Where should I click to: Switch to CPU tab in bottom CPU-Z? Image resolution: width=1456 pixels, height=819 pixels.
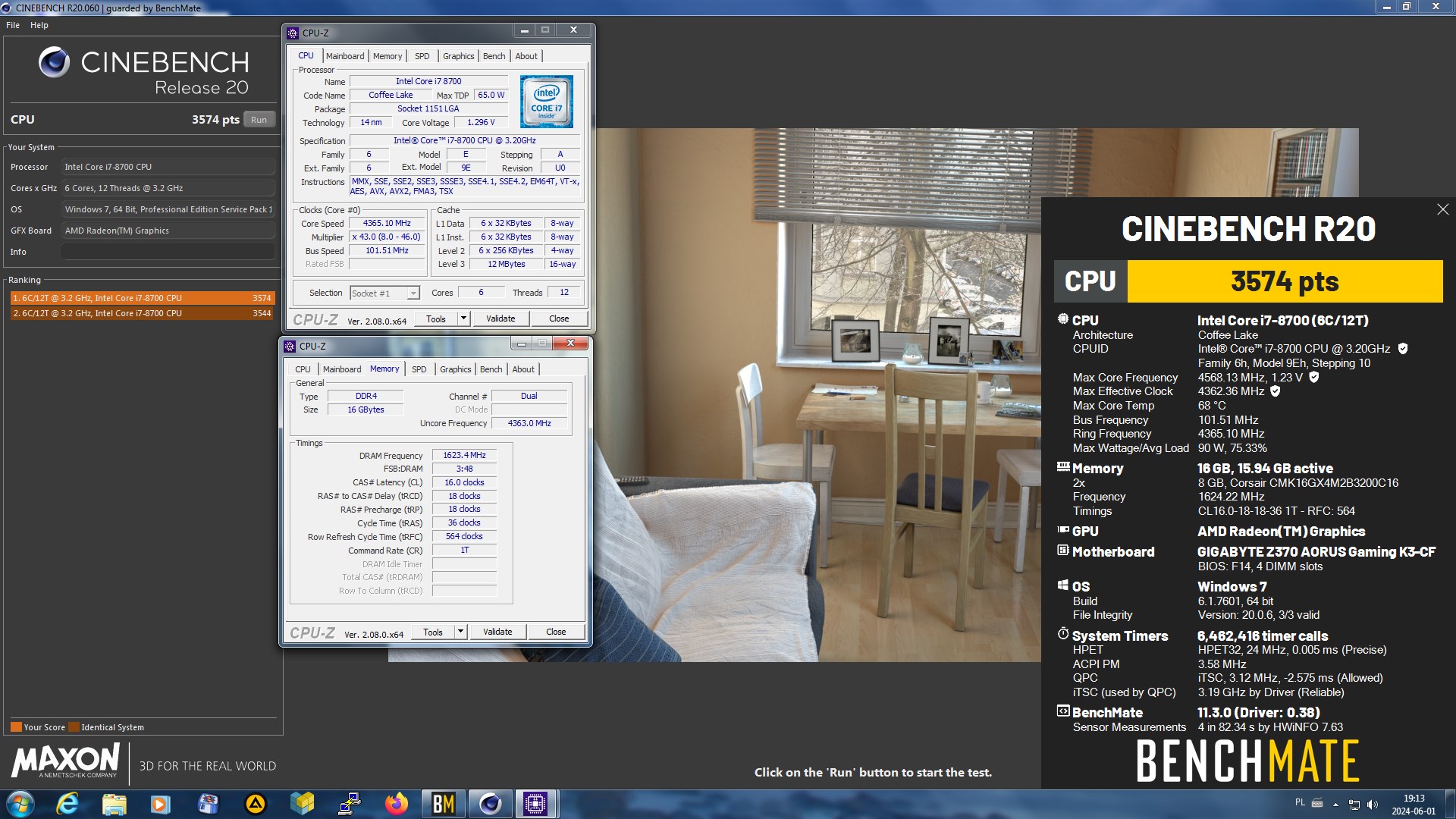[303, 369]
